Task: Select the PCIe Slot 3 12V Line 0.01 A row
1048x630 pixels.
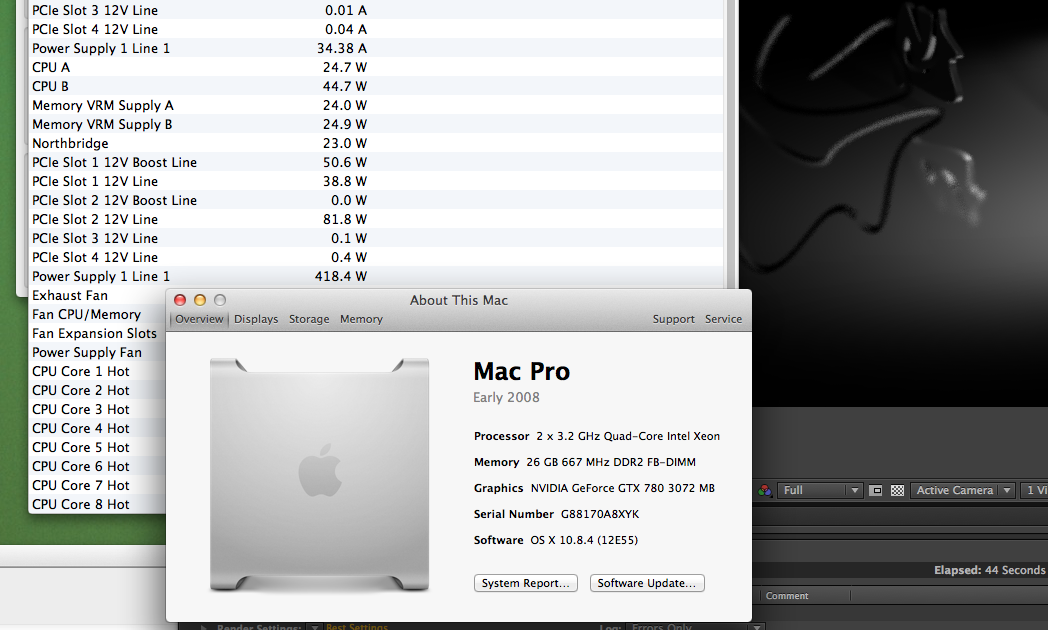Action: 377,10
